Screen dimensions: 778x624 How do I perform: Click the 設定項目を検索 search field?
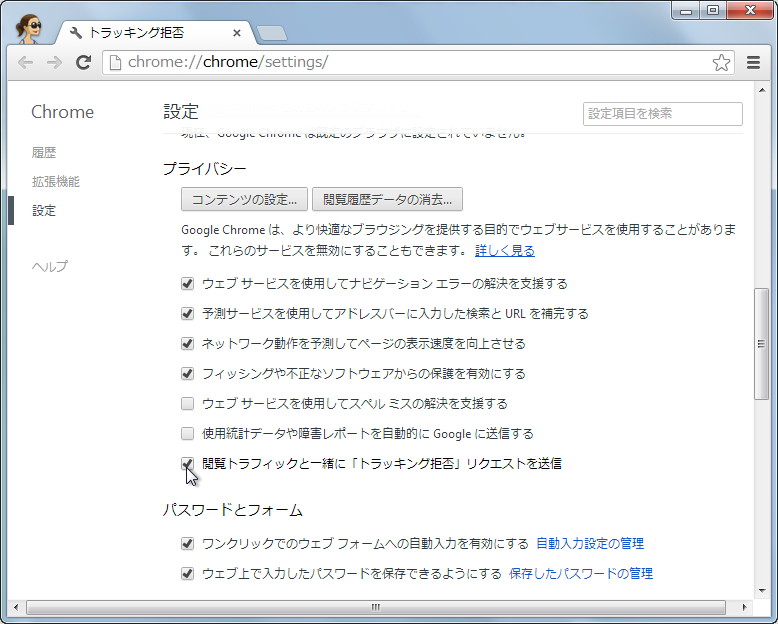[x=662, y=114]
